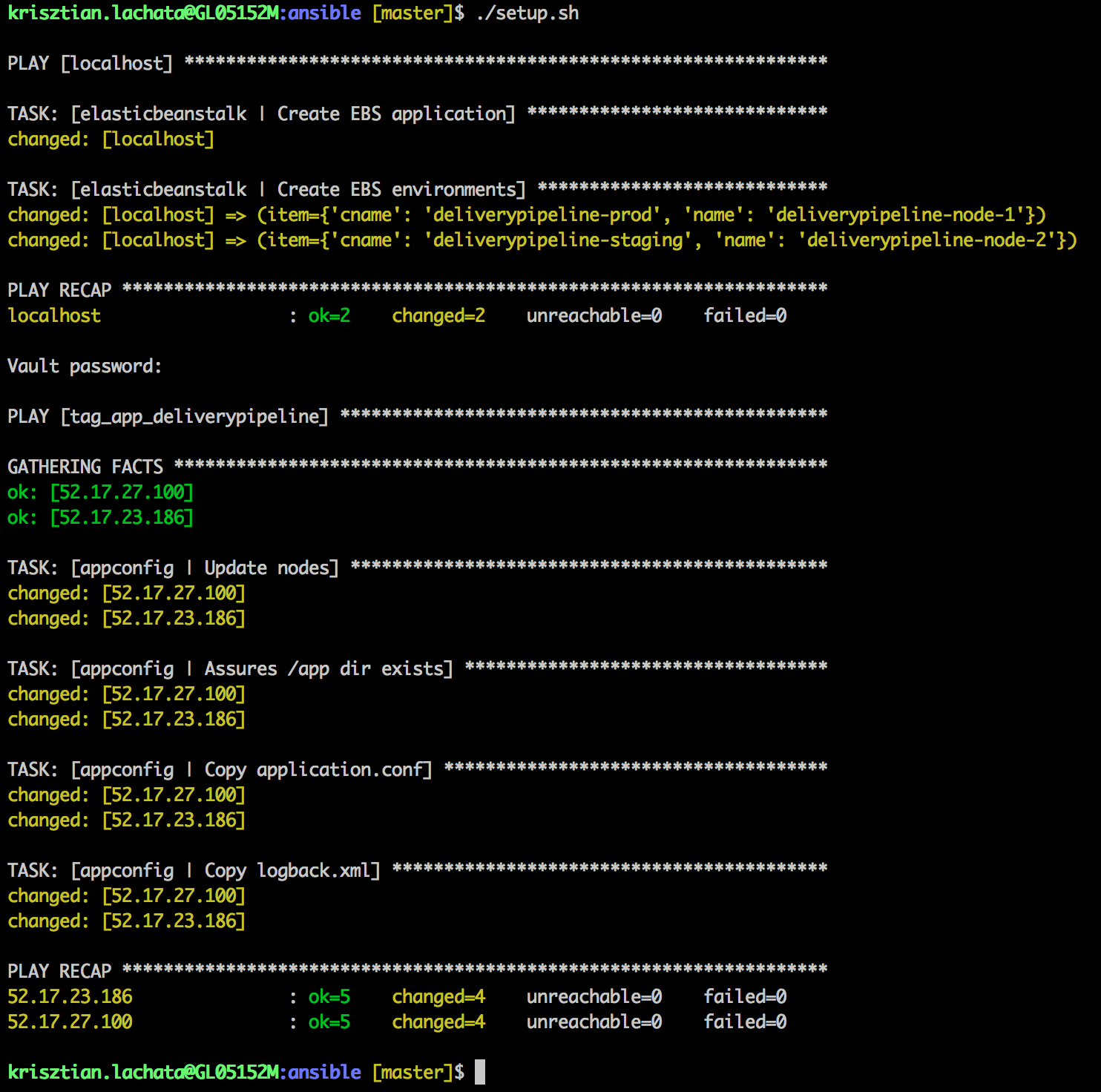This screenshot has height=1092, width=1101.
Task: Click the 'Vault password:' prompt
Action: tap(85, 366)
